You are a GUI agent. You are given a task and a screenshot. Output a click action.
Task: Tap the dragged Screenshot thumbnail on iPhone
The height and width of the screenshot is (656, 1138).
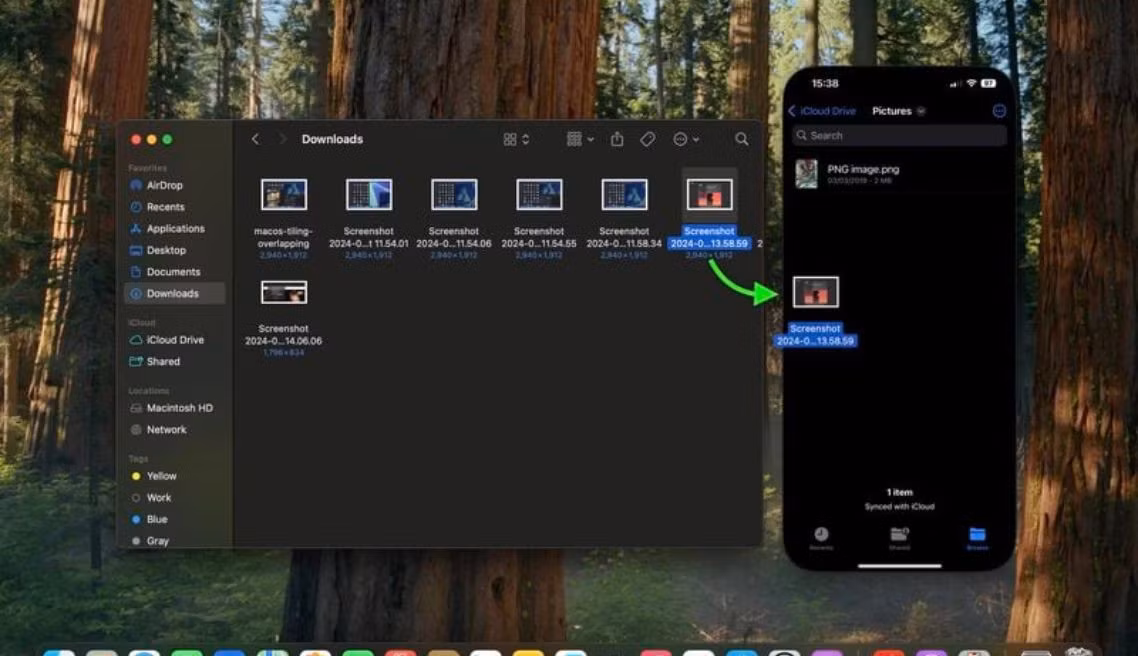(x=816, y=292)
